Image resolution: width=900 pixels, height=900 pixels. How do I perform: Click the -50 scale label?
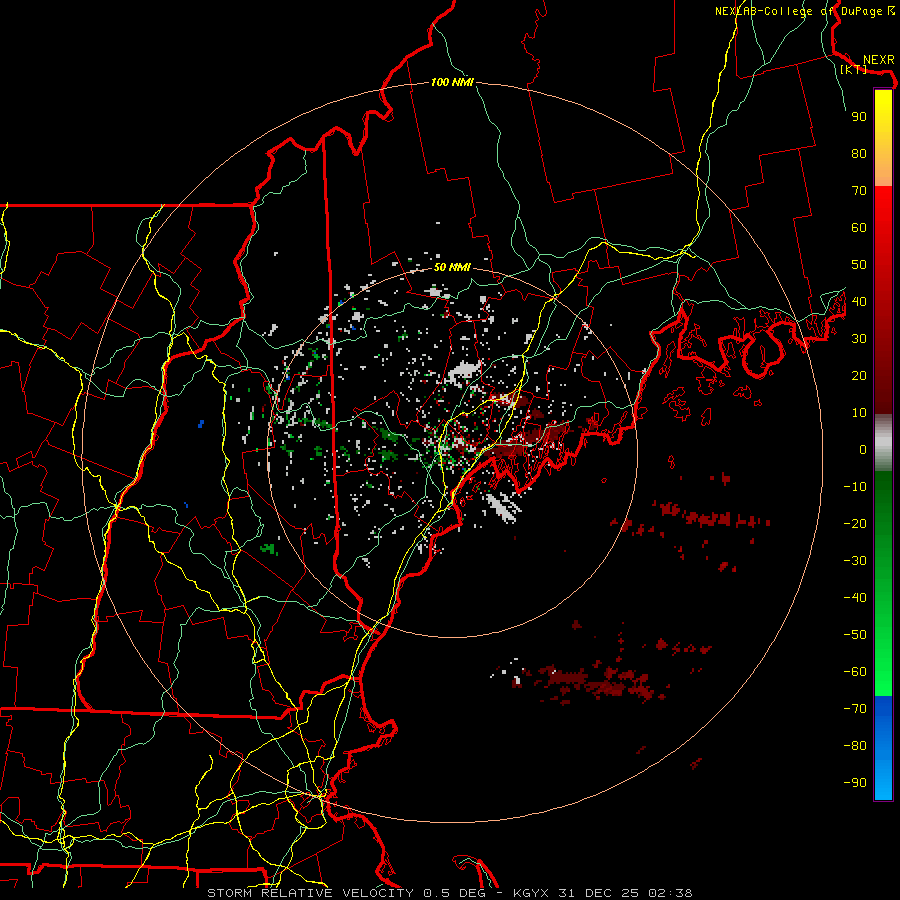(x=855, y=635)
